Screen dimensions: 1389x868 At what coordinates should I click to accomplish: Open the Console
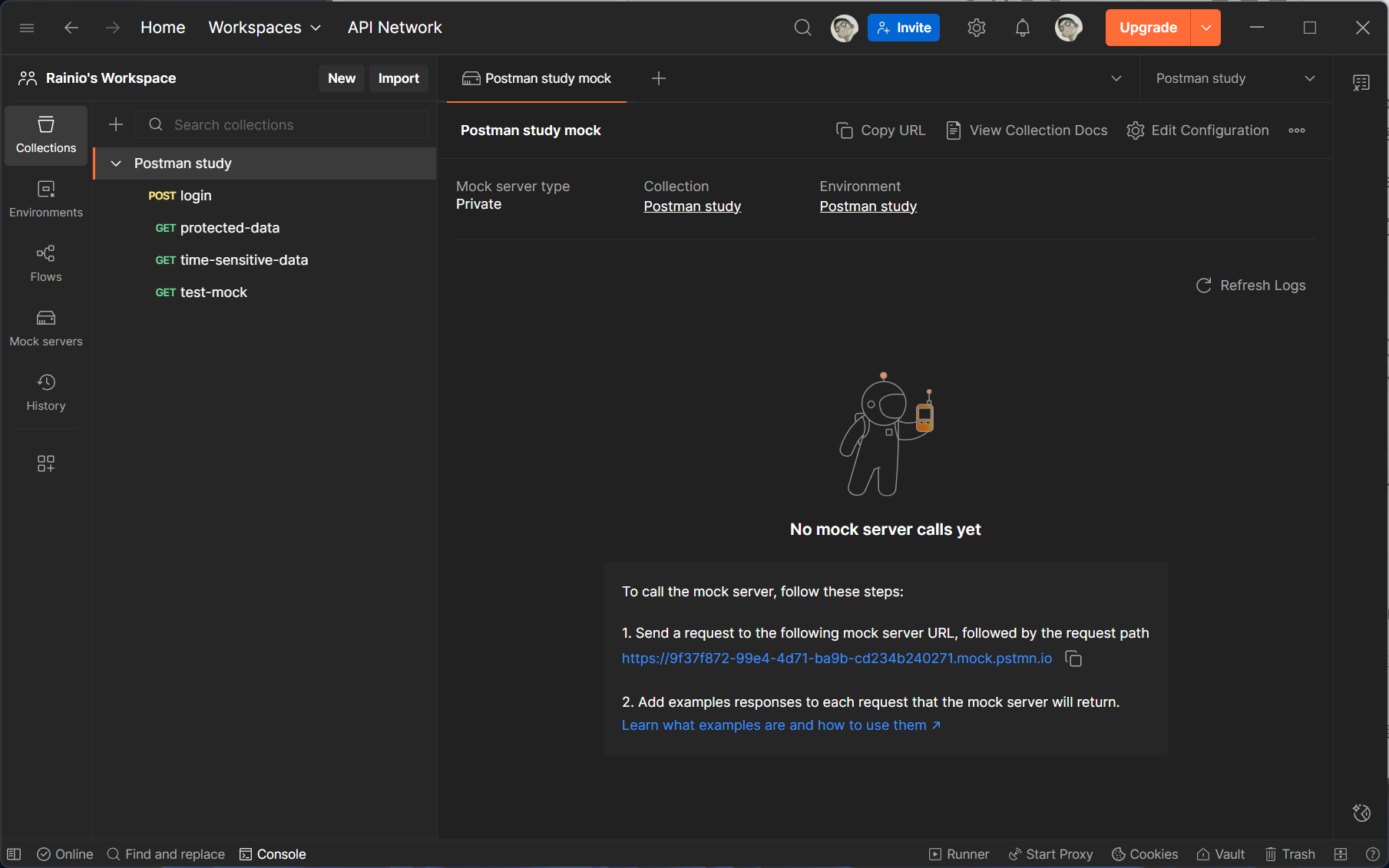click(x=273, y=854)
